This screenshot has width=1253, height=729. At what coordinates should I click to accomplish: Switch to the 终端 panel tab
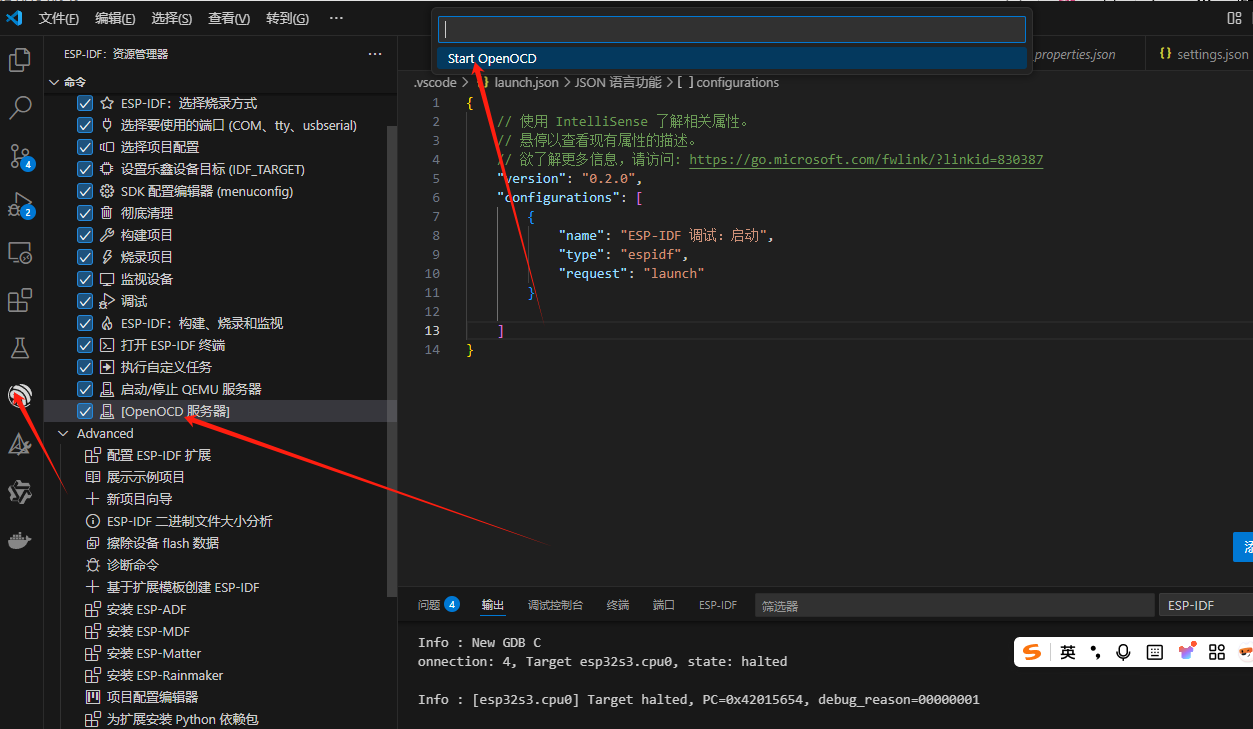[618, 605]
